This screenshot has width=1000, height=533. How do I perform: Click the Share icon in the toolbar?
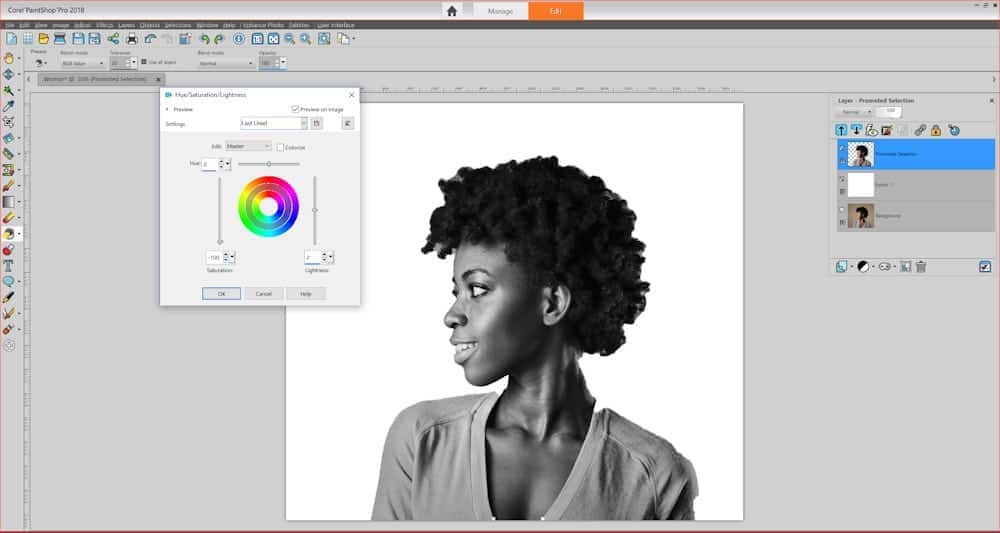pyautogui.click(x=112, y=39)
